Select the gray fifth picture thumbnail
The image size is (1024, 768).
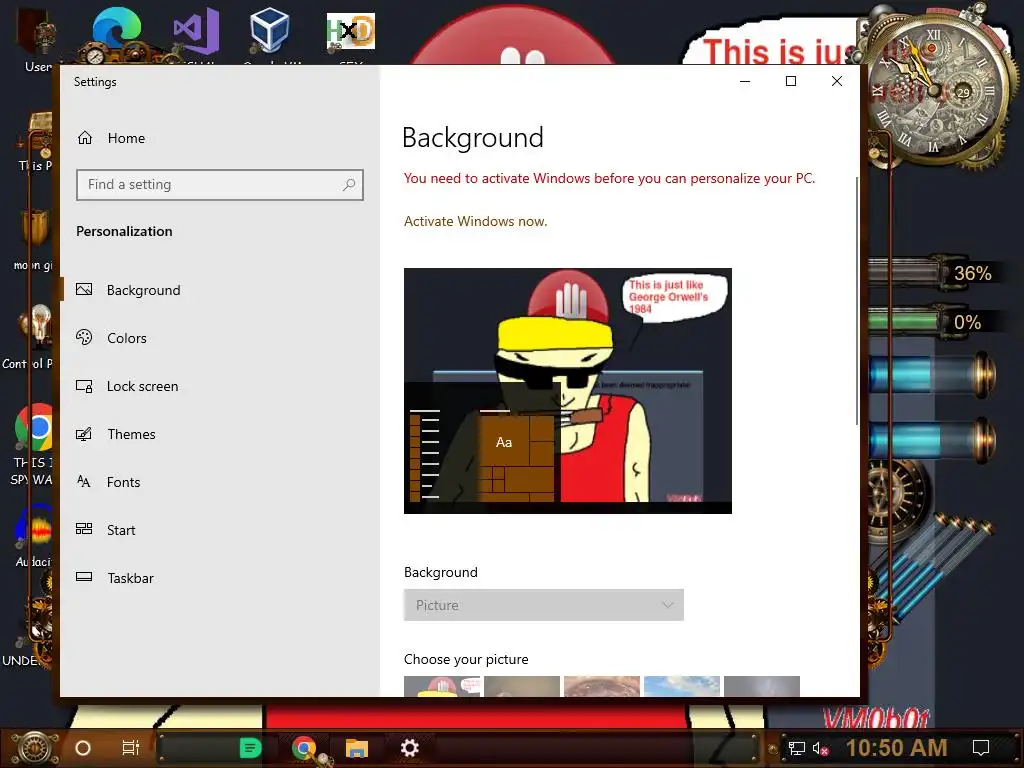tap(762, 686)
